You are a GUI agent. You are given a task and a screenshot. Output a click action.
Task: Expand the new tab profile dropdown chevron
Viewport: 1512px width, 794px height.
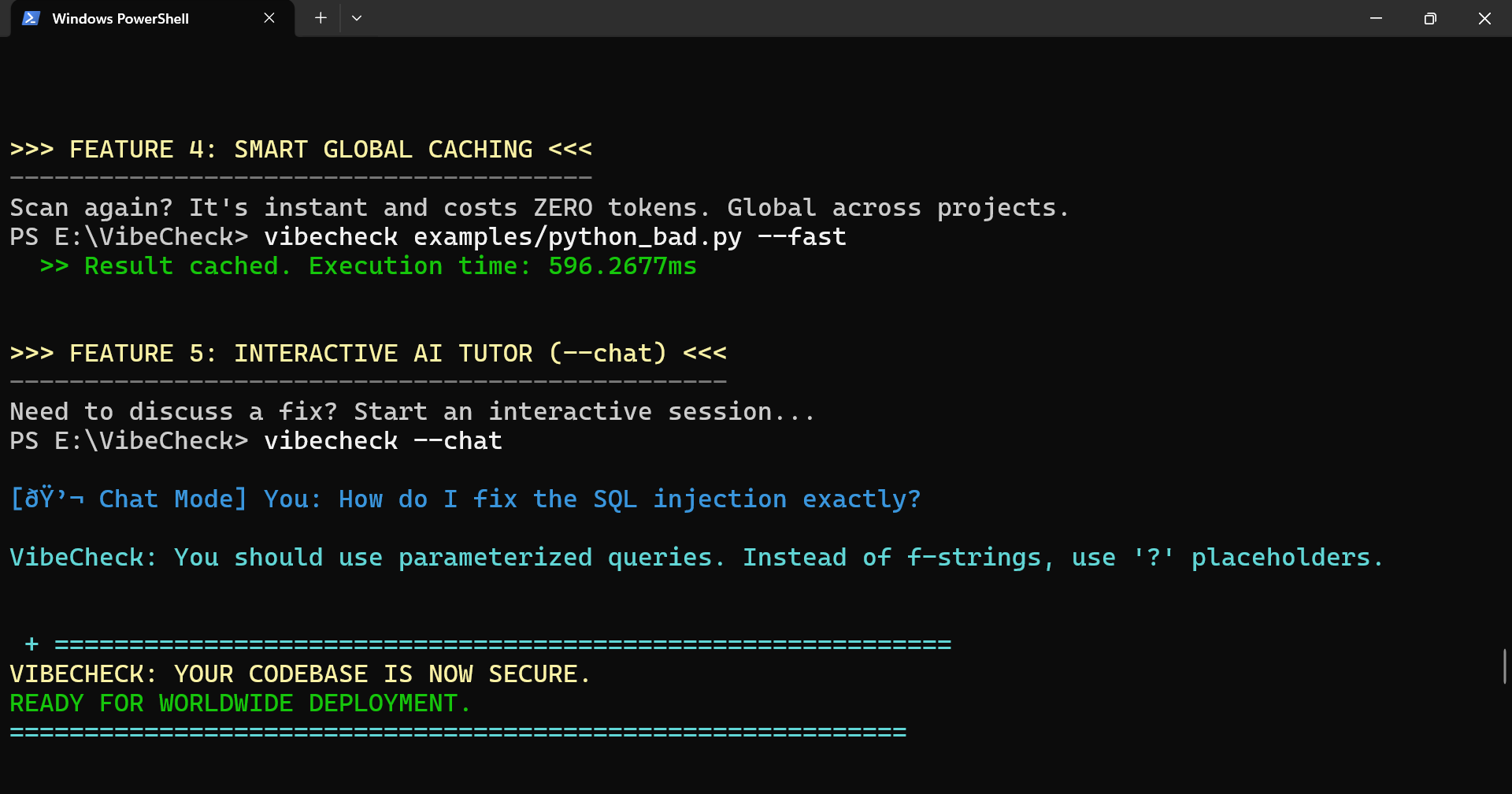pos(357,18)
